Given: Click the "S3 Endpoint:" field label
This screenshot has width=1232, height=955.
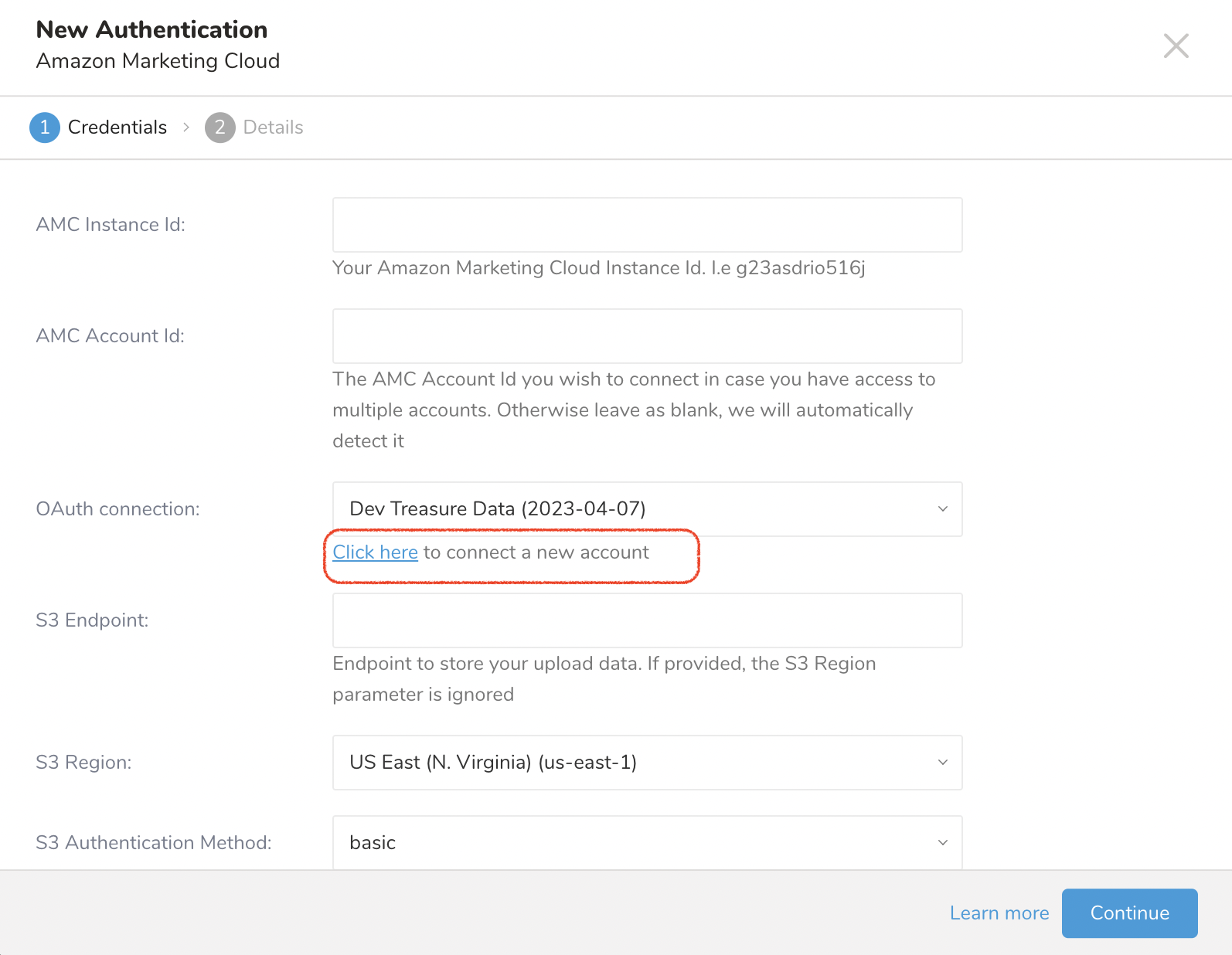Looking at the screenshot, I should (x=92, y=620).
